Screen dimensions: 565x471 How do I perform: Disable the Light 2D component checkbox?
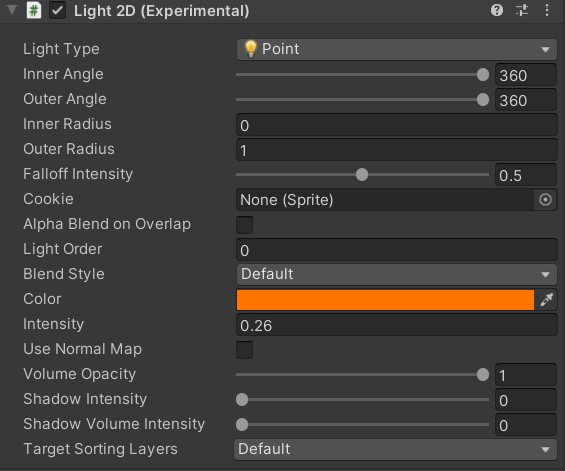57,10
